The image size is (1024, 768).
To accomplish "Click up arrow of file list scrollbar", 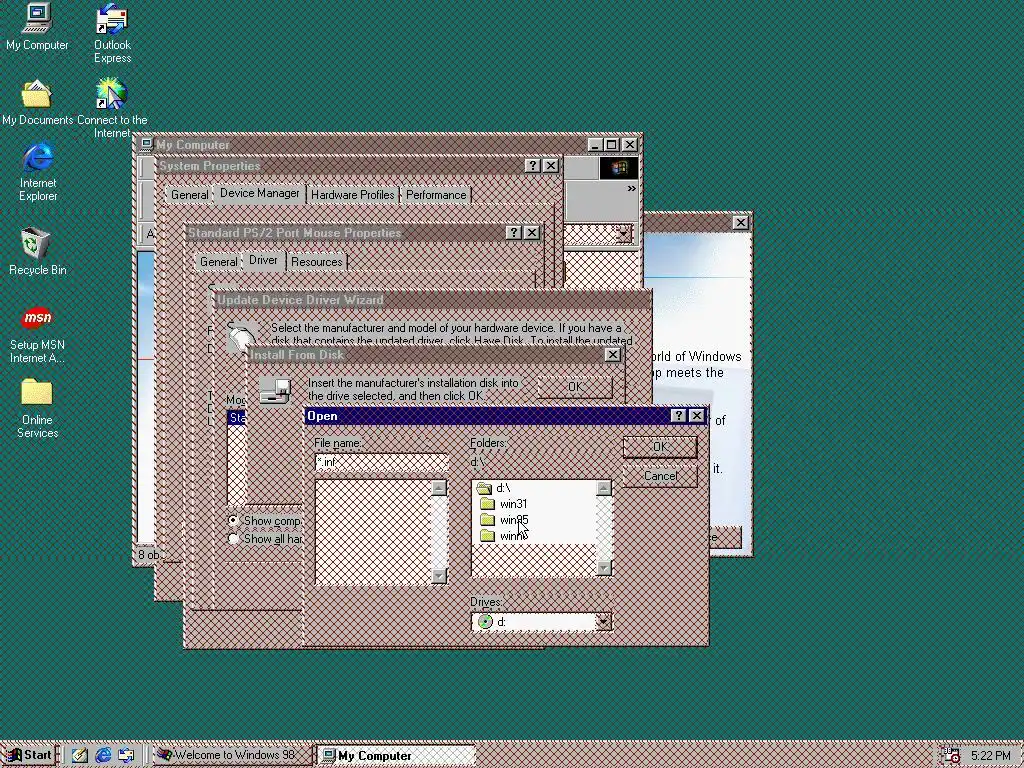I will pyautogui.click(x=440, y=488).
